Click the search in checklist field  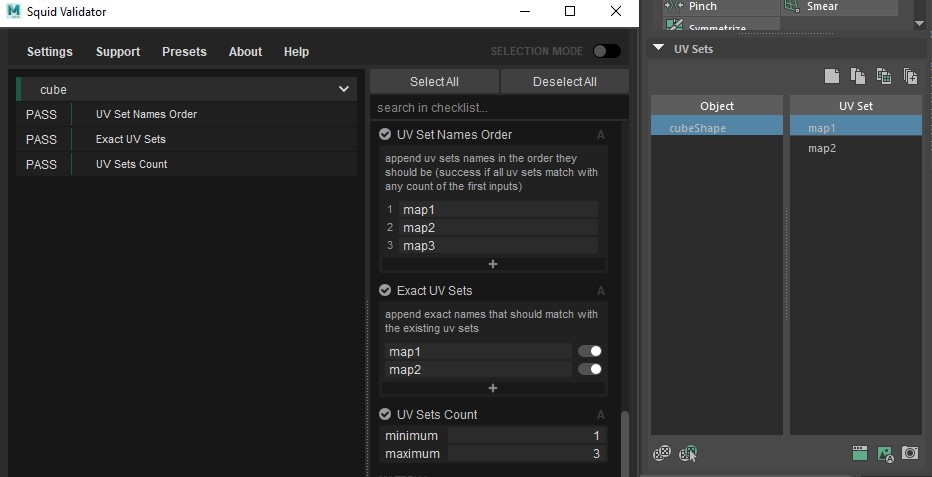pyautogui.click(x=499, y=108)
